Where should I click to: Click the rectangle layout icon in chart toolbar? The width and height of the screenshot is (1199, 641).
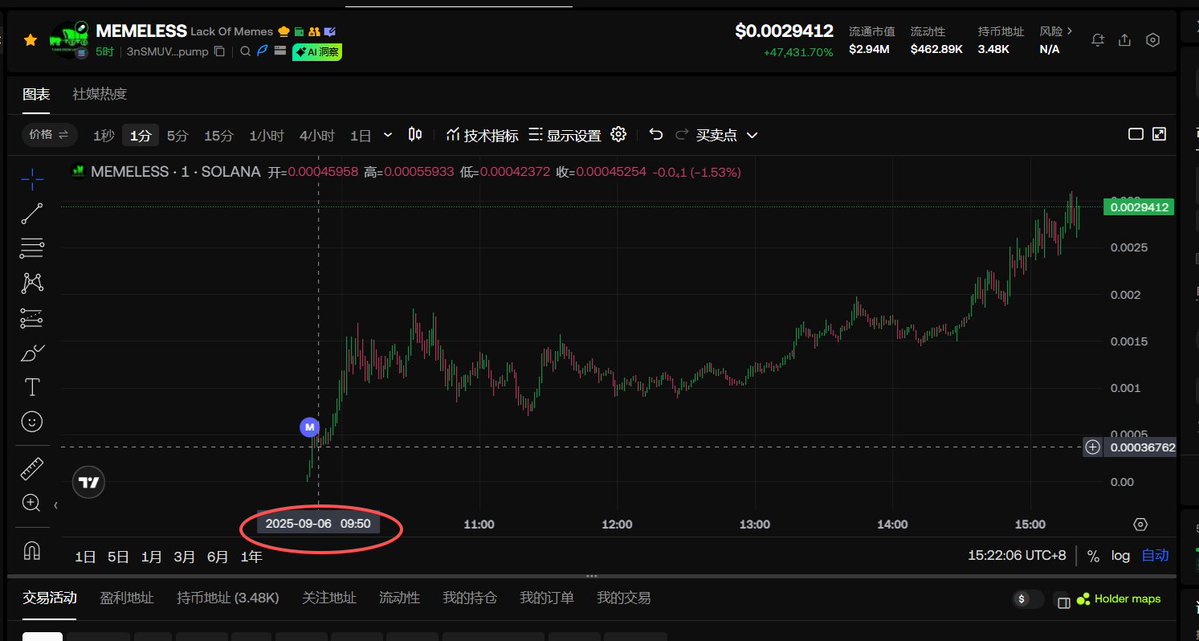1136,135
